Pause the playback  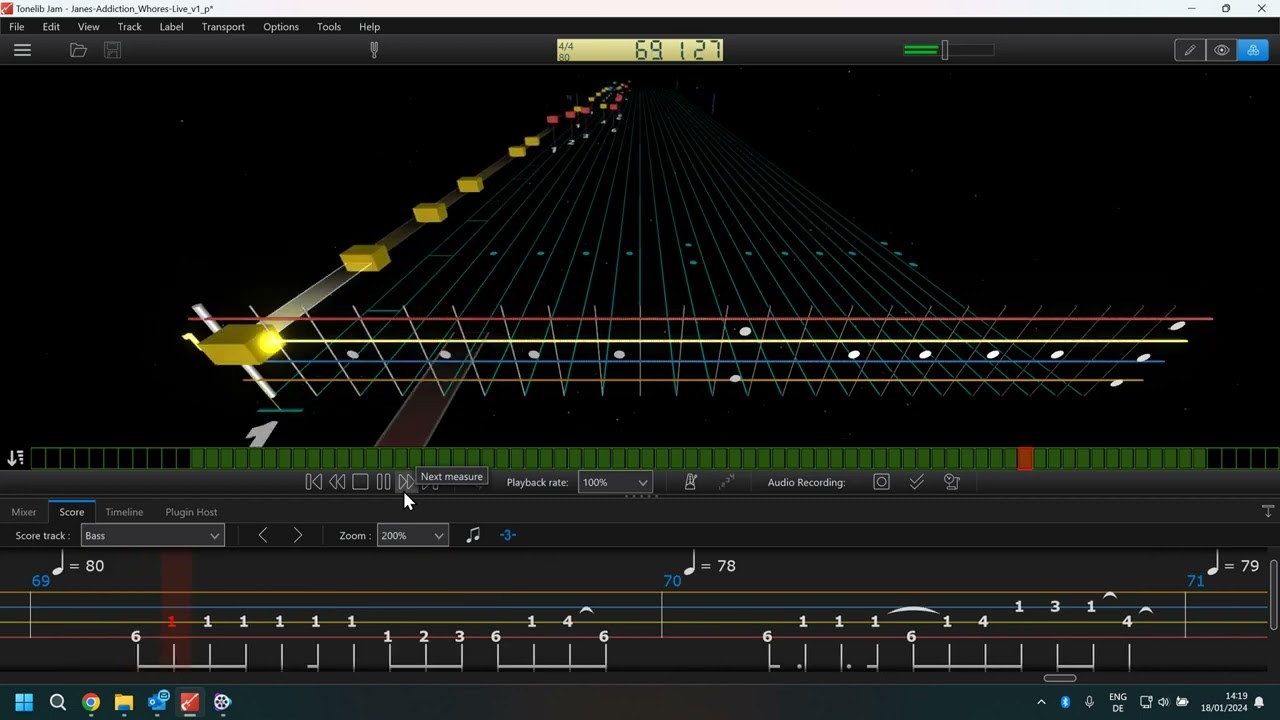point(383,482)
